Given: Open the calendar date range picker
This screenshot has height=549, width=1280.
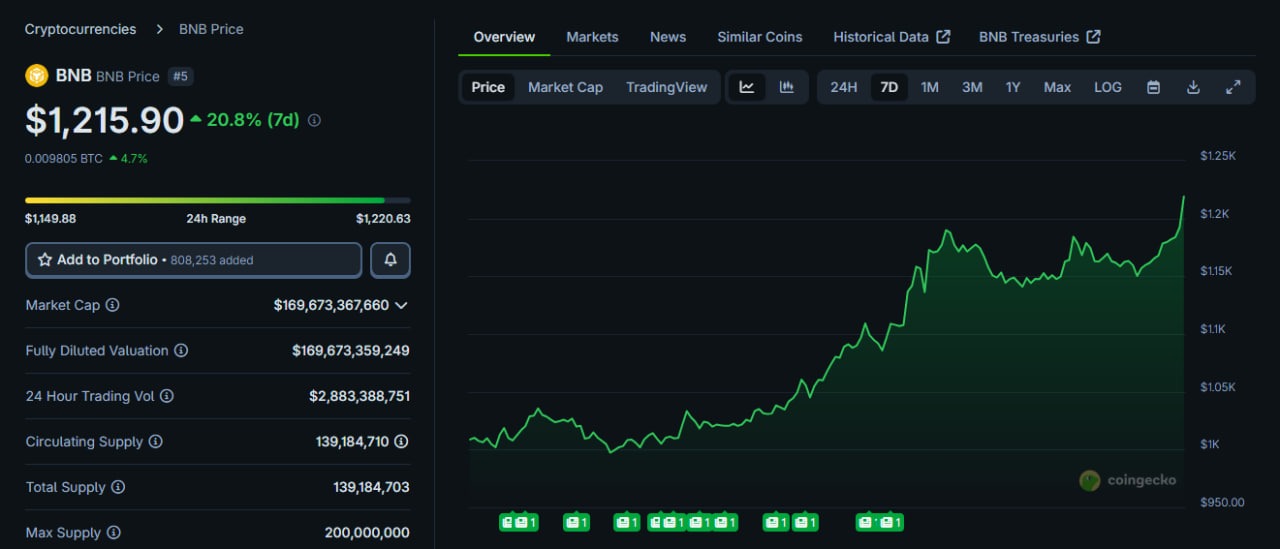Looking at the screenshot, I should point(1153,87).
